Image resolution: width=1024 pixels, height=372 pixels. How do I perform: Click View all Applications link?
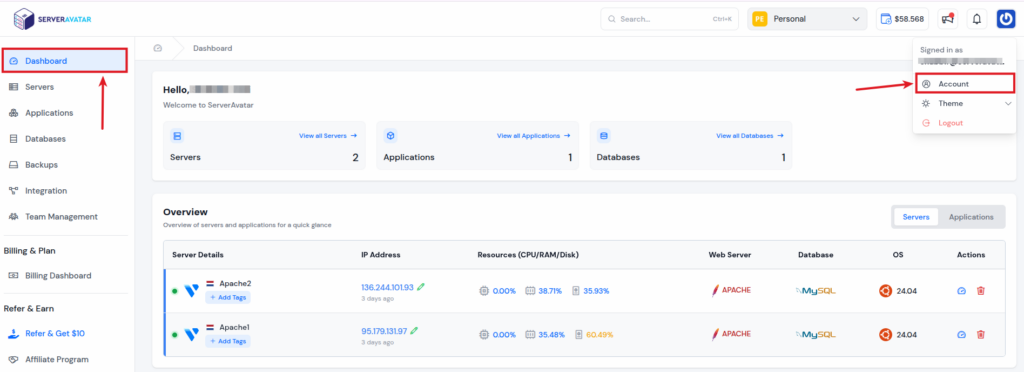click(534, 136)
